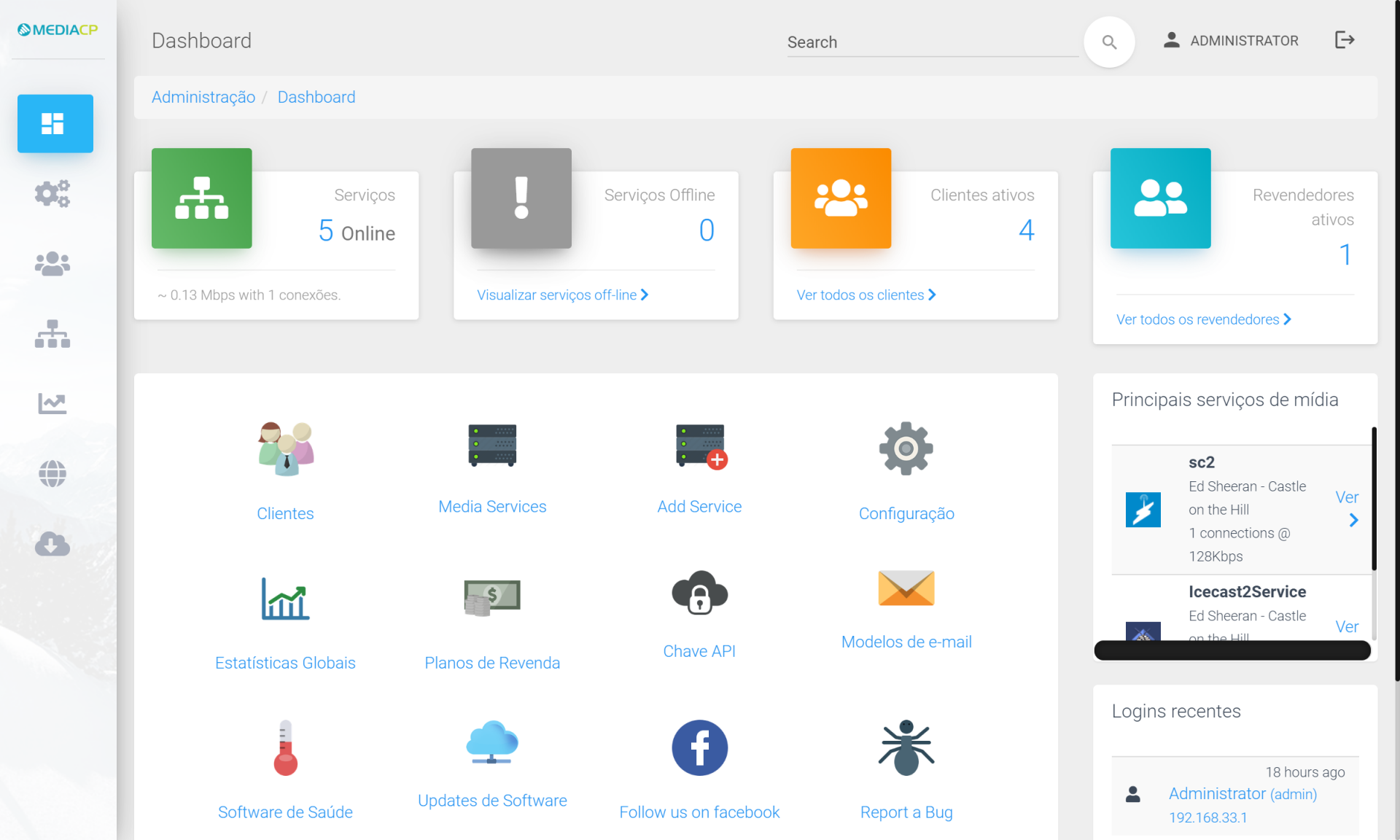Click the Chave API cloud lock icon

699,593
